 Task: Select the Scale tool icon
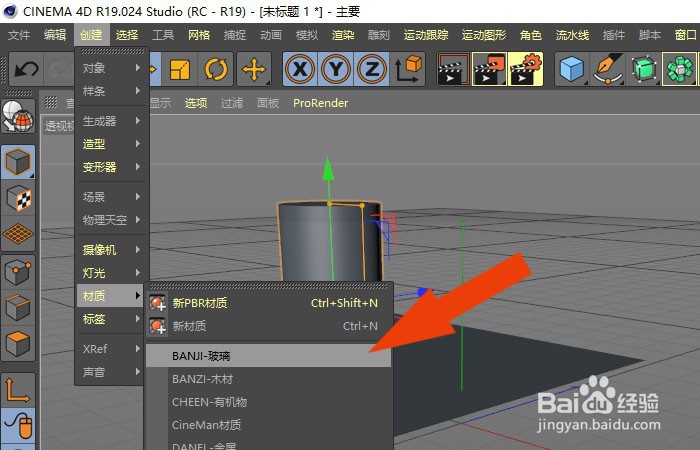coord(180,69)
